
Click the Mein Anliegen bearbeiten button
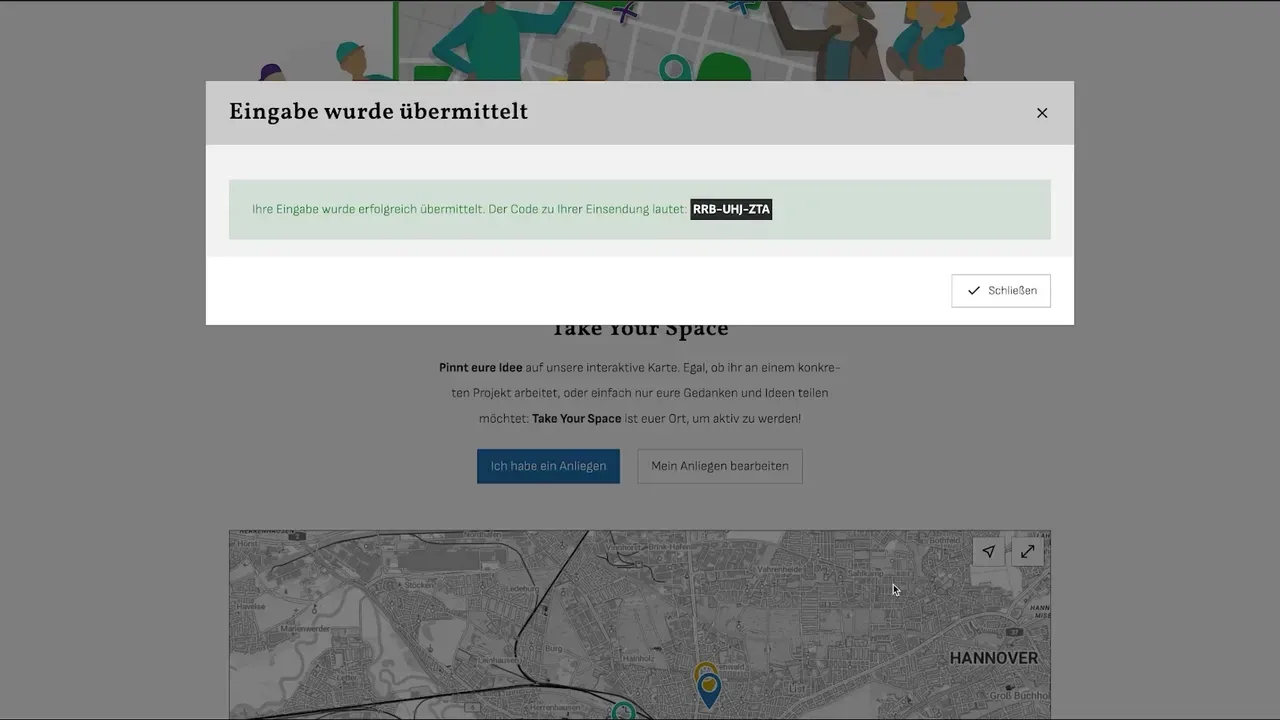coord(720,466)
